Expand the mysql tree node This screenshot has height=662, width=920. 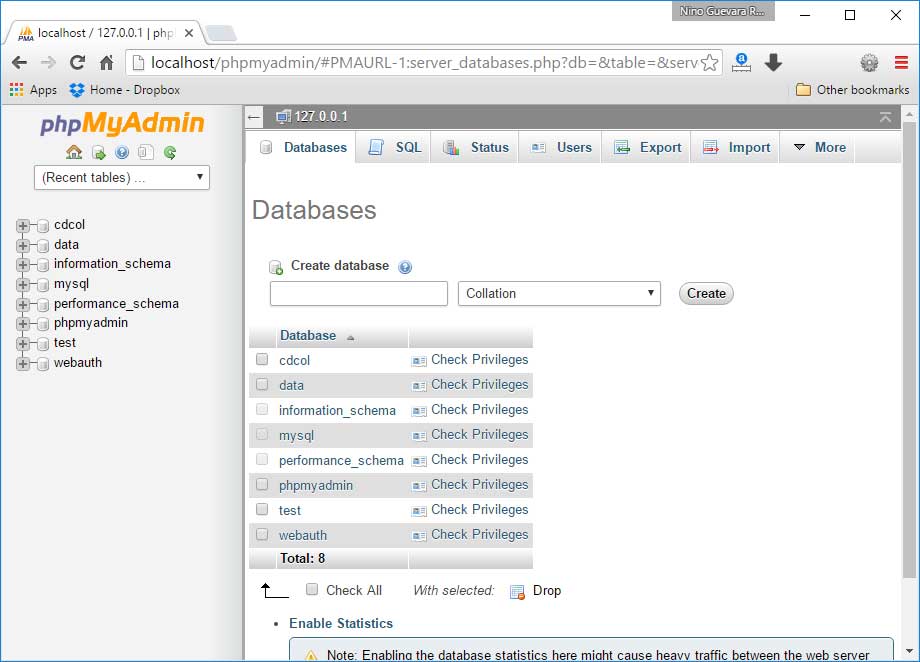pos(23,285)
